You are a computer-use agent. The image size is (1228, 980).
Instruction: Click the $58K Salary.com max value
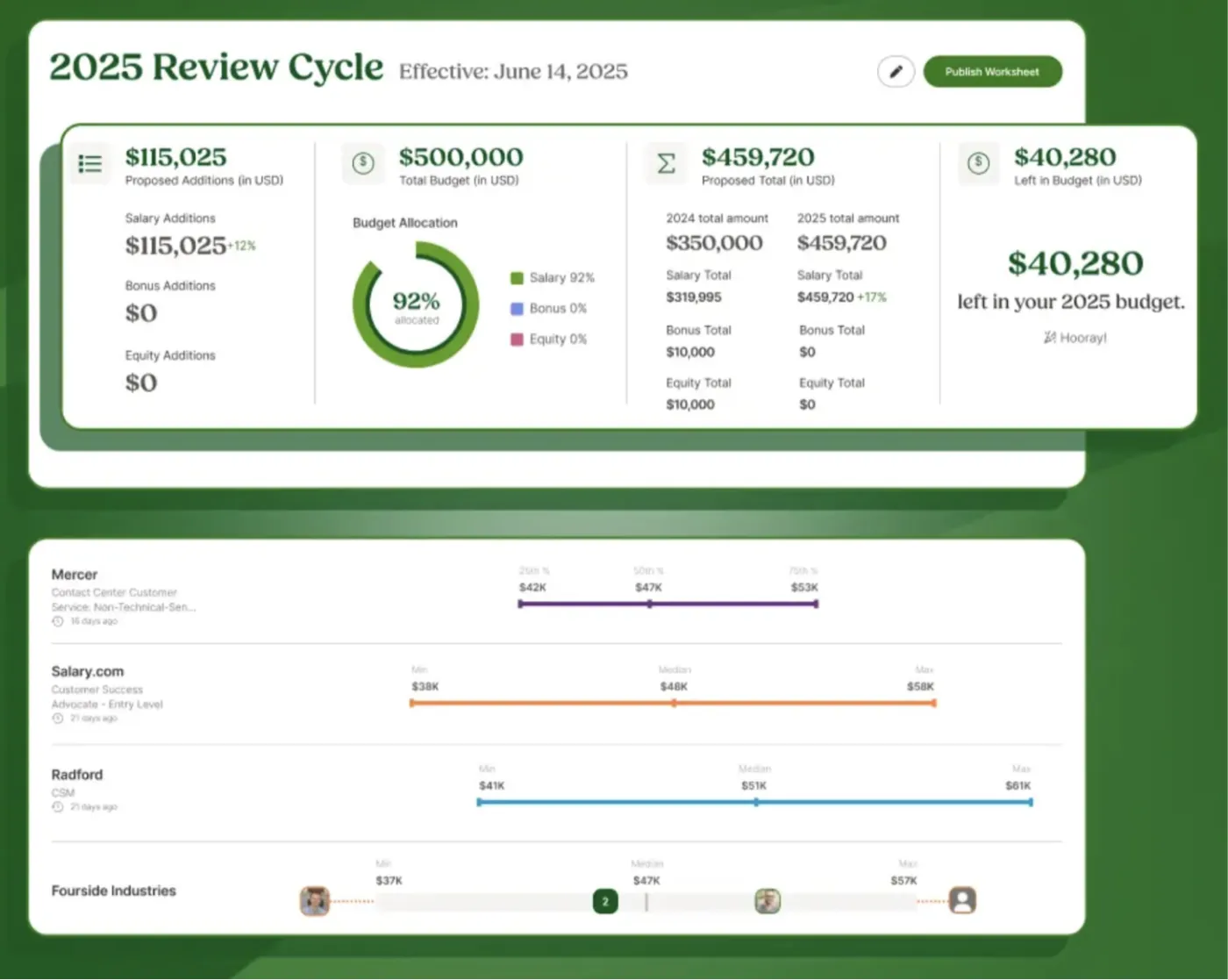(x=920, y=686)
